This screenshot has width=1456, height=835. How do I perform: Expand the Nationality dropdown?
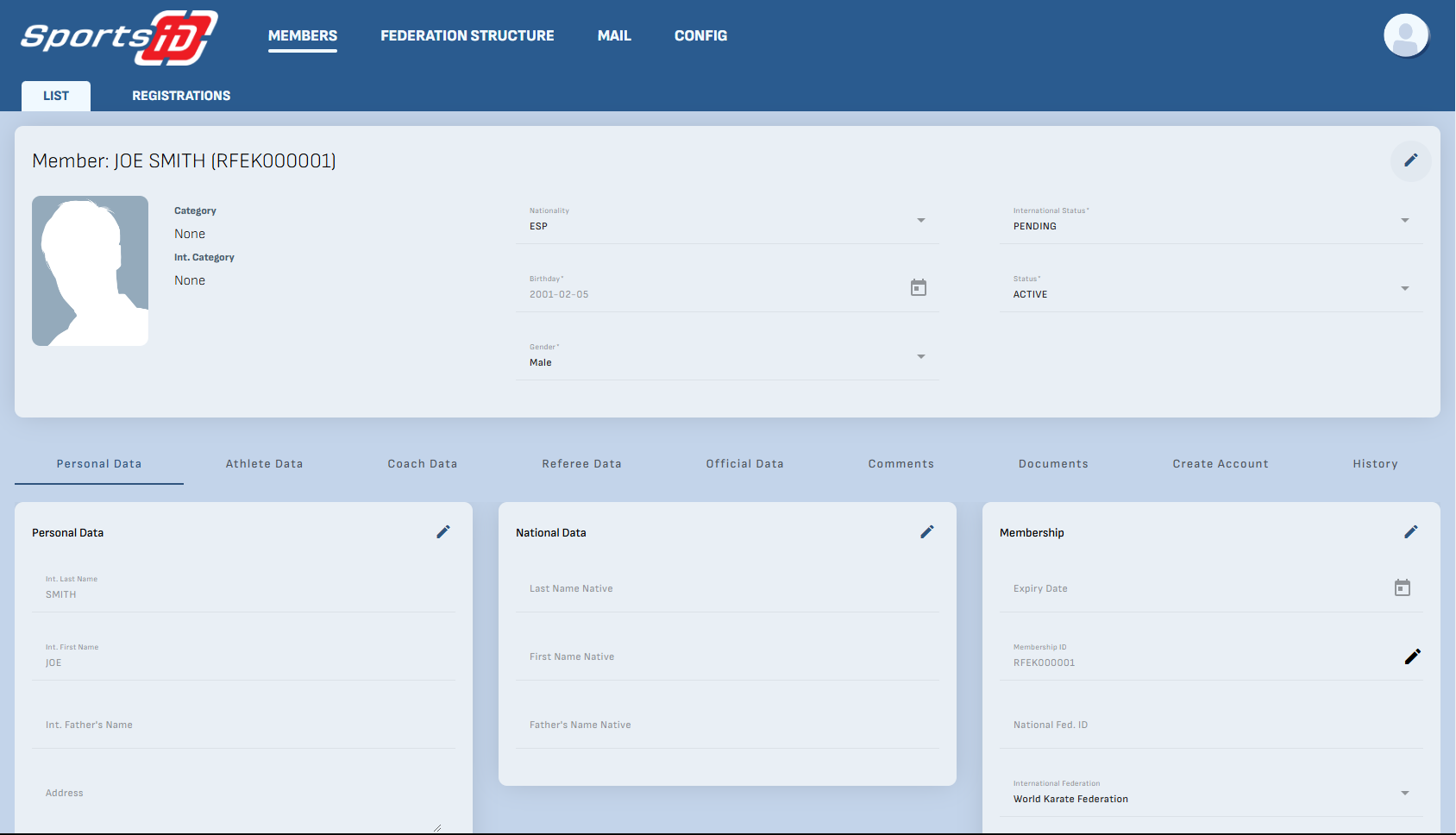coord(920,221)
